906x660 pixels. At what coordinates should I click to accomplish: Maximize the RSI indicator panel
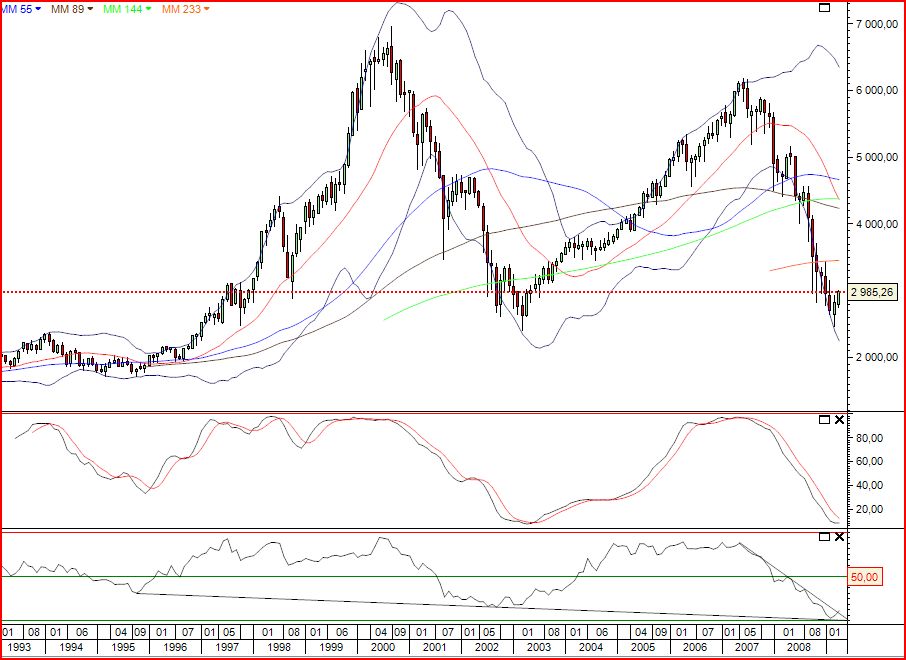(x=825, y=537)
